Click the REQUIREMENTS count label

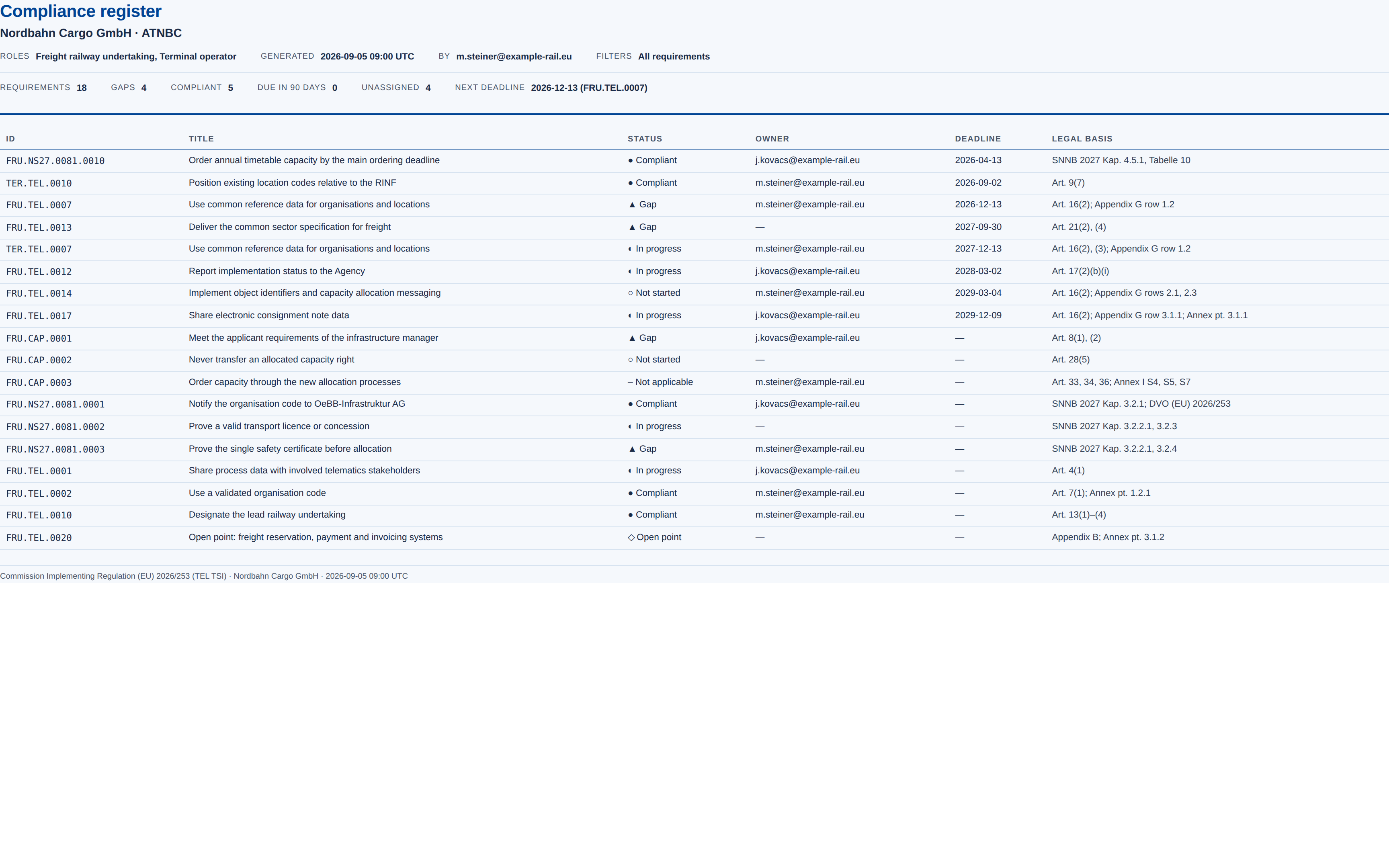point(35,87)
